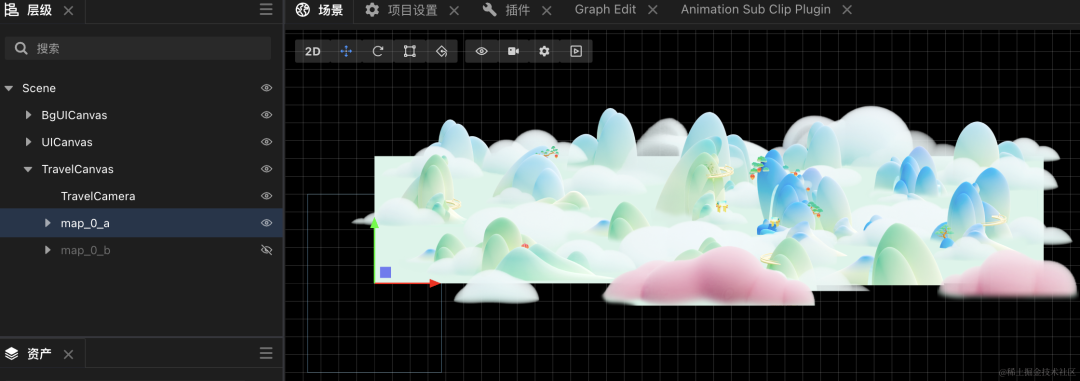
Task: Select the TravelCanvas tree row
Action: pyautogui.click(x=141, y=169)
